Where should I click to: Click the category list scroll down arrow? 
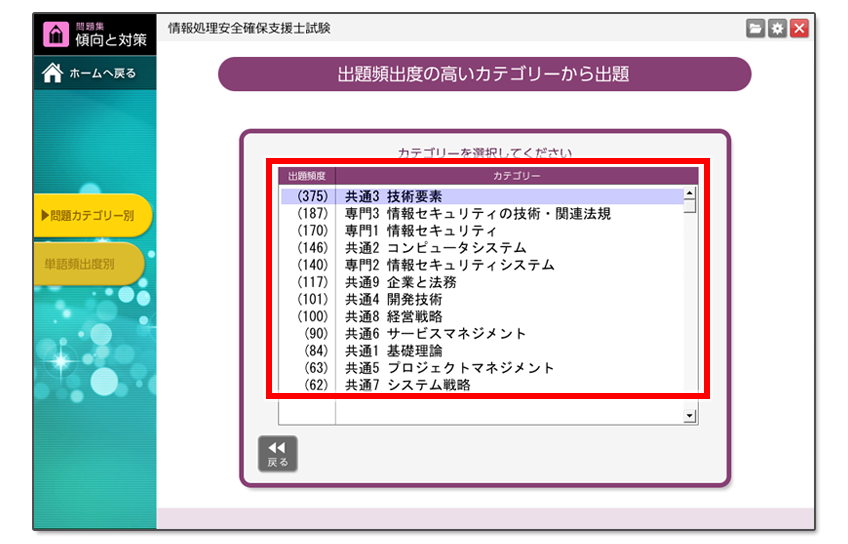coord(690,416)
